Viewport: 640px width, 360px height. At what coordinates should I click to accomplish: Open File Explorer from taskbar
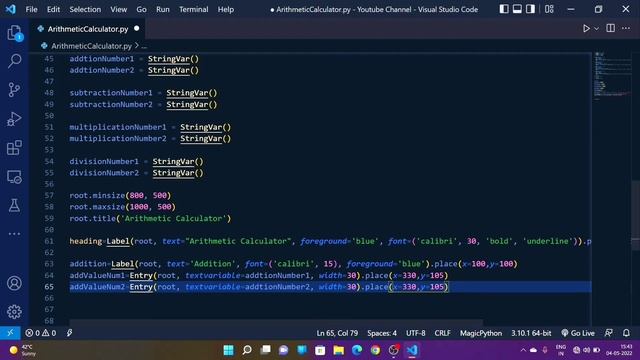coord(338,350)
